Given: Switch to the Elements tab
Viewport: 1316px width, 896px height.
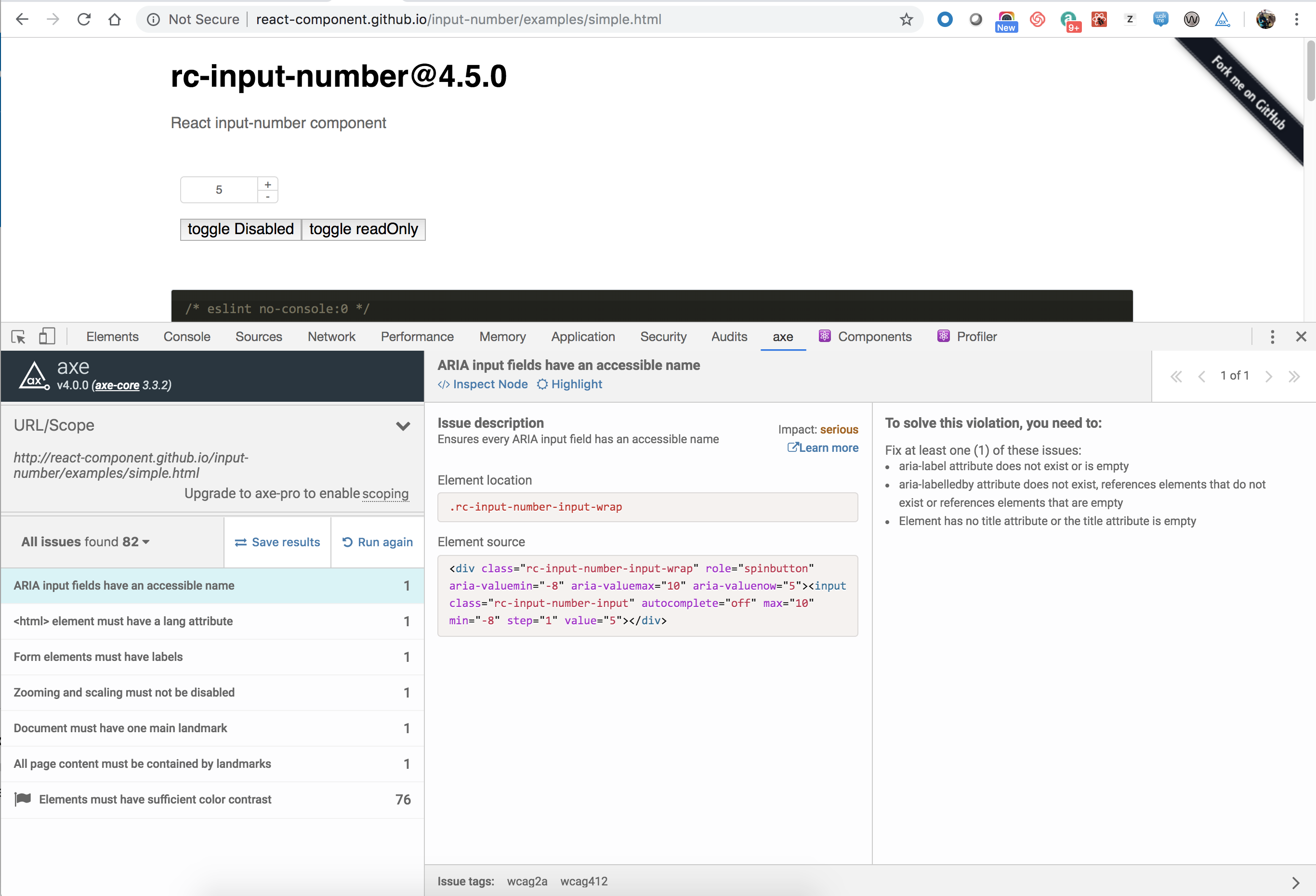Looking at the screenshot, I should [x=113, y=337].
